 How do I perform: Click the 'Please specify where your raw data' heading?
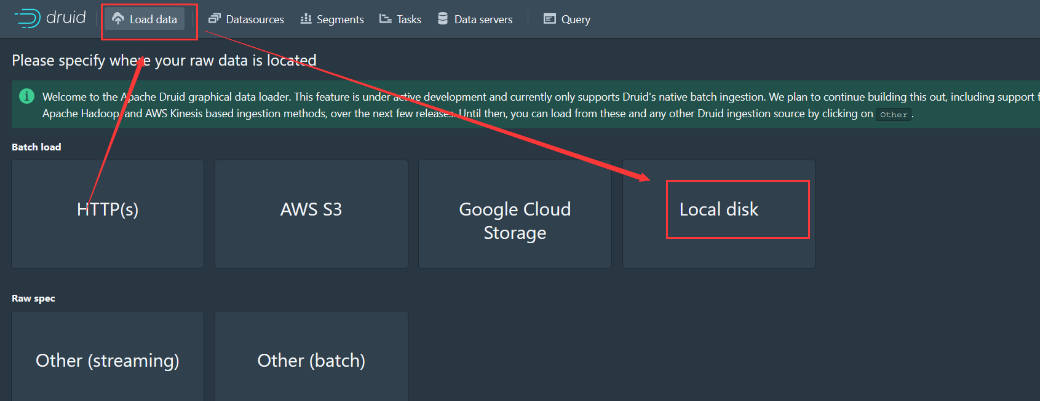pos(164,60)
